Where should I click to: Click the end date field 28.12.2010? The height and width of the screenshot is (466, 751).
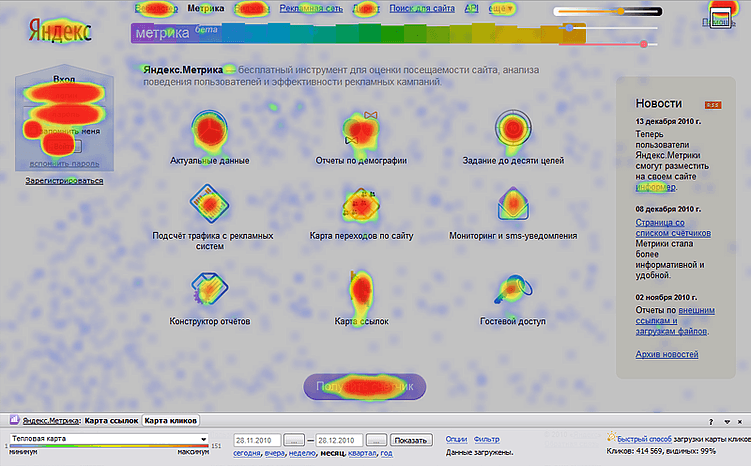click(340, 440)
